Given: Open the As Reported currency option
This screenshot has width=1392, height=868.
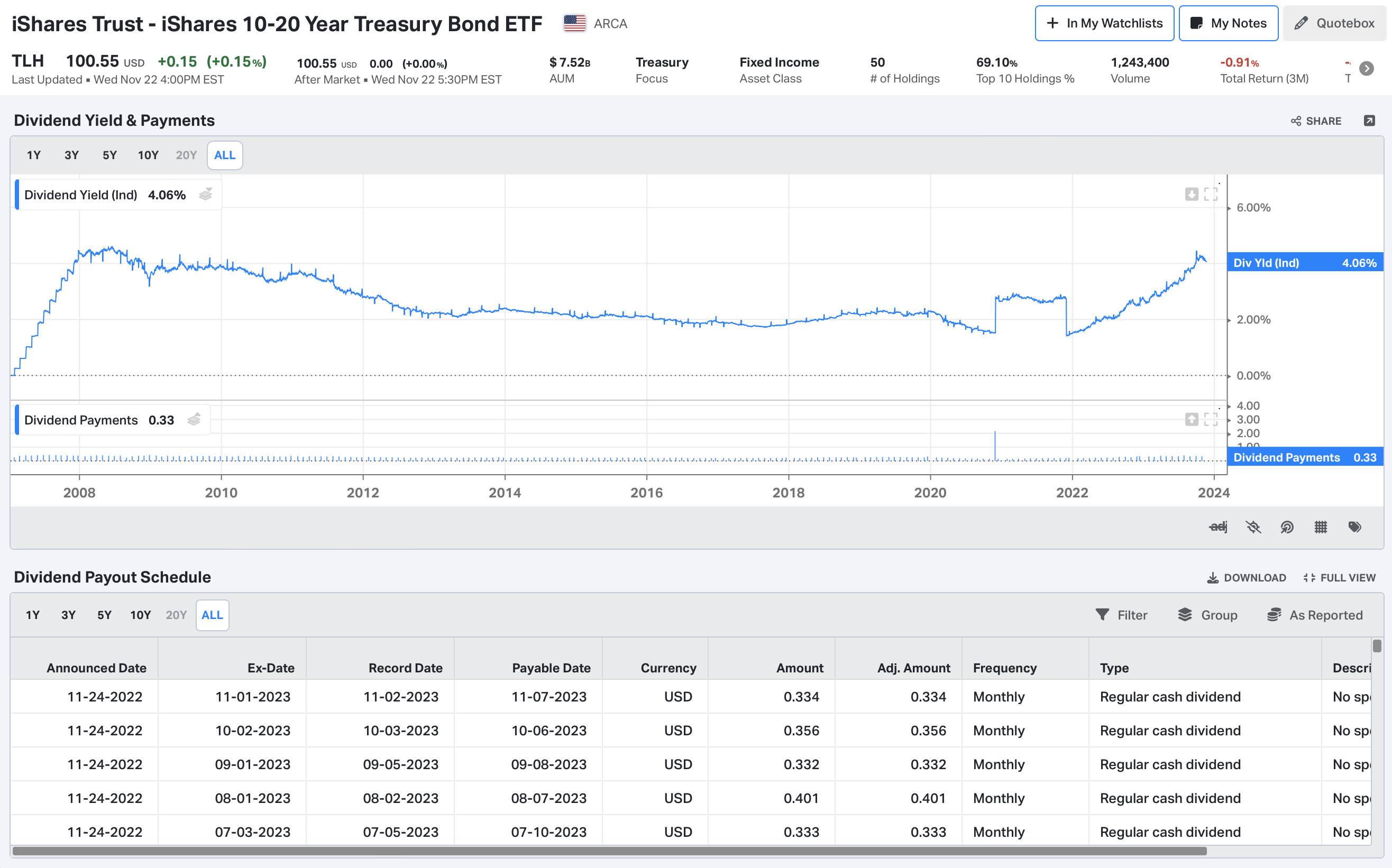Looking at the screenshot, I should (x=1314, y=615).
